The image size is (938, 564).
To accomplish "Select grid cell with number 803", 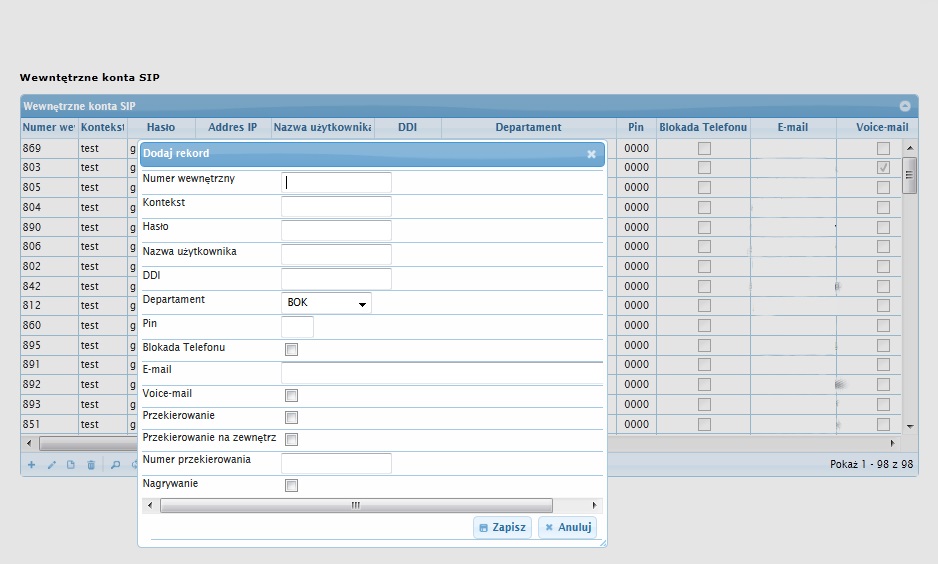I will click(x=49, y=167).
